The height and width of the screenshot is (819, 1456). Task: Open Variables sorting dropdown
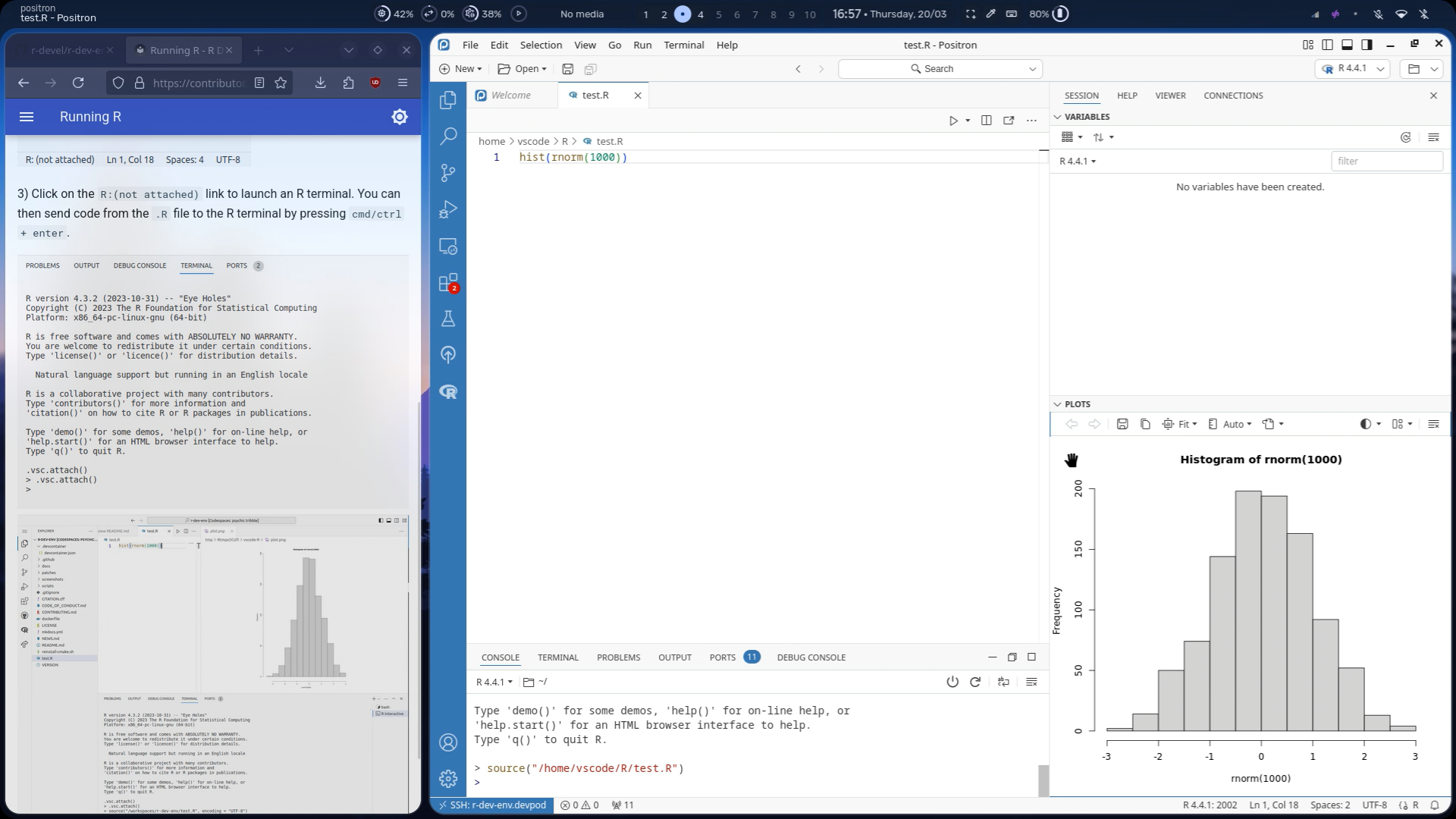[x=1103, y=137]
